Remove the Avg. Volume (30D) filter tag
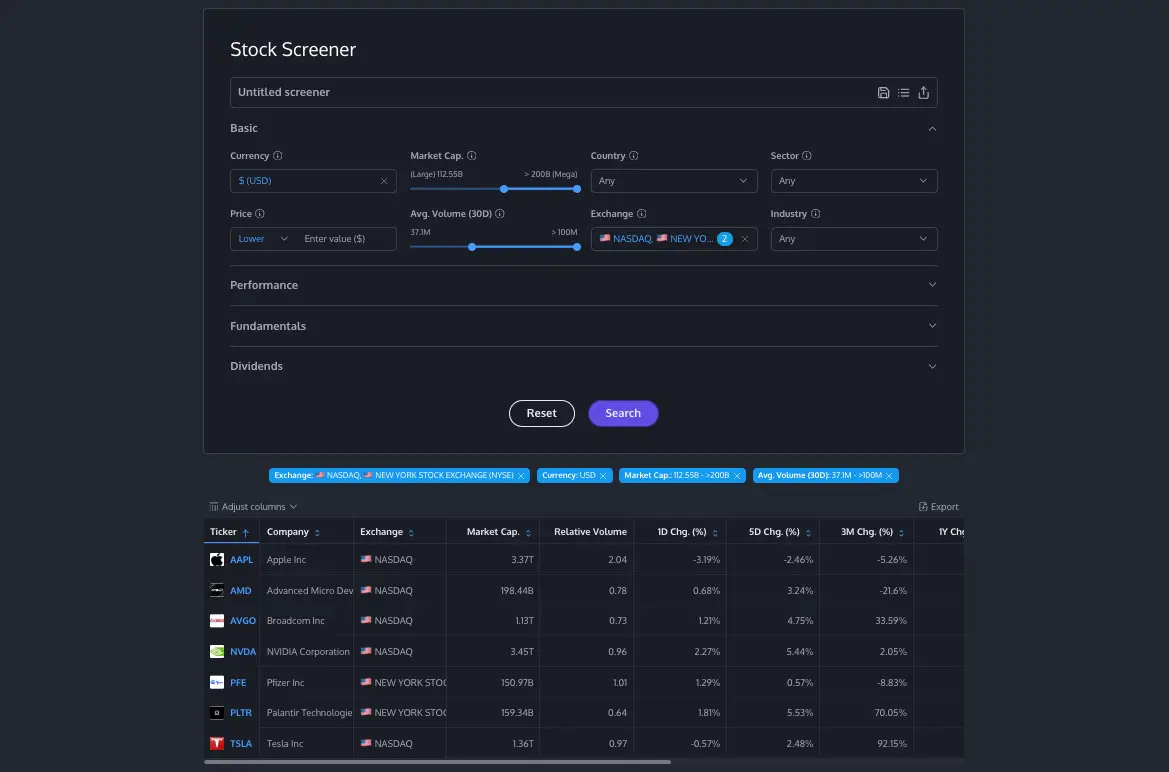 (889, 476)
